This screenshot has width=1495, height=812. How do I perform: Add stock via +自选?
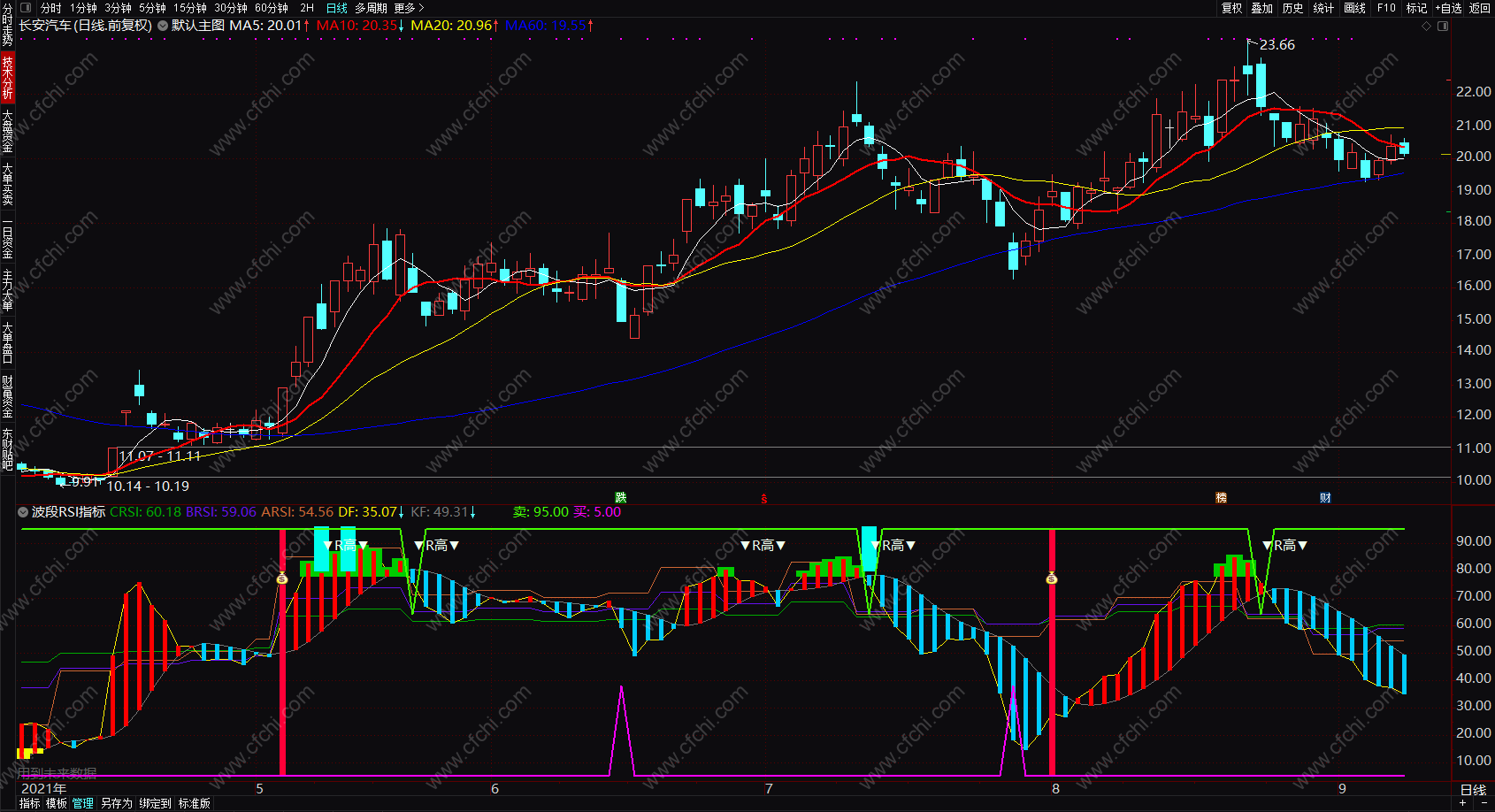1448,8
